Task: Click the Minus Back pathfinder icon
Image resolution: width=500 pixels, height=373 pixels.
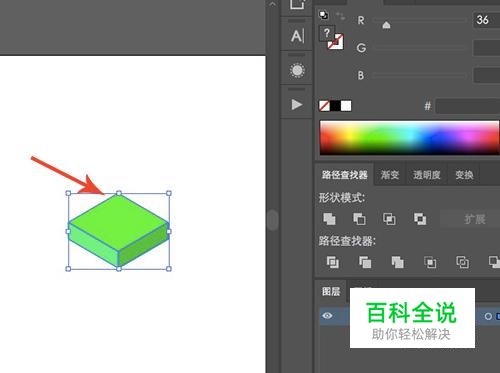Action: click(x=494, y=262)
